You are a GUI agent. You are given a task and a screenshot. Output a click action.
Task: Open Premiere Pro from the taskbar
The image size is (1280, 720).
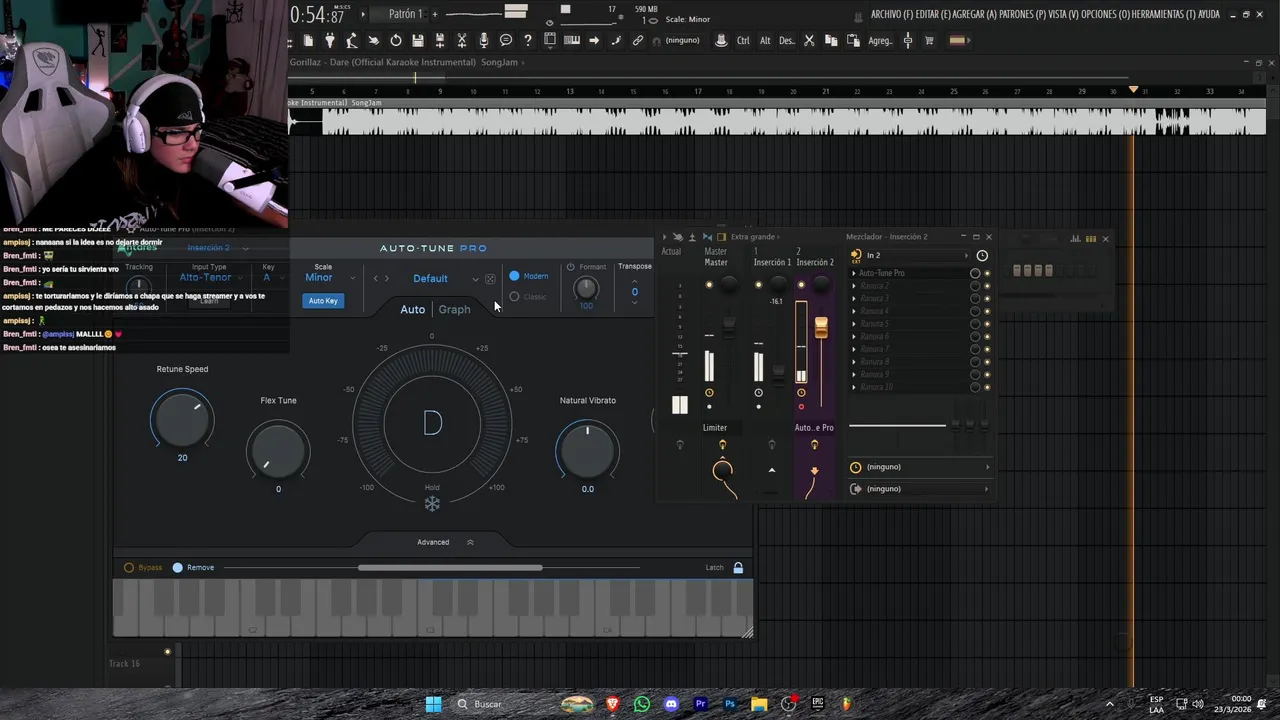(x=700, y=704)
